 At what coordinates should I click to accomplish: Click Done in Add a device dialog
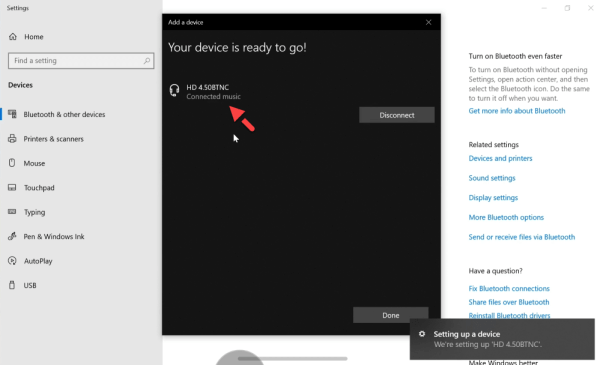pos(390,315)
